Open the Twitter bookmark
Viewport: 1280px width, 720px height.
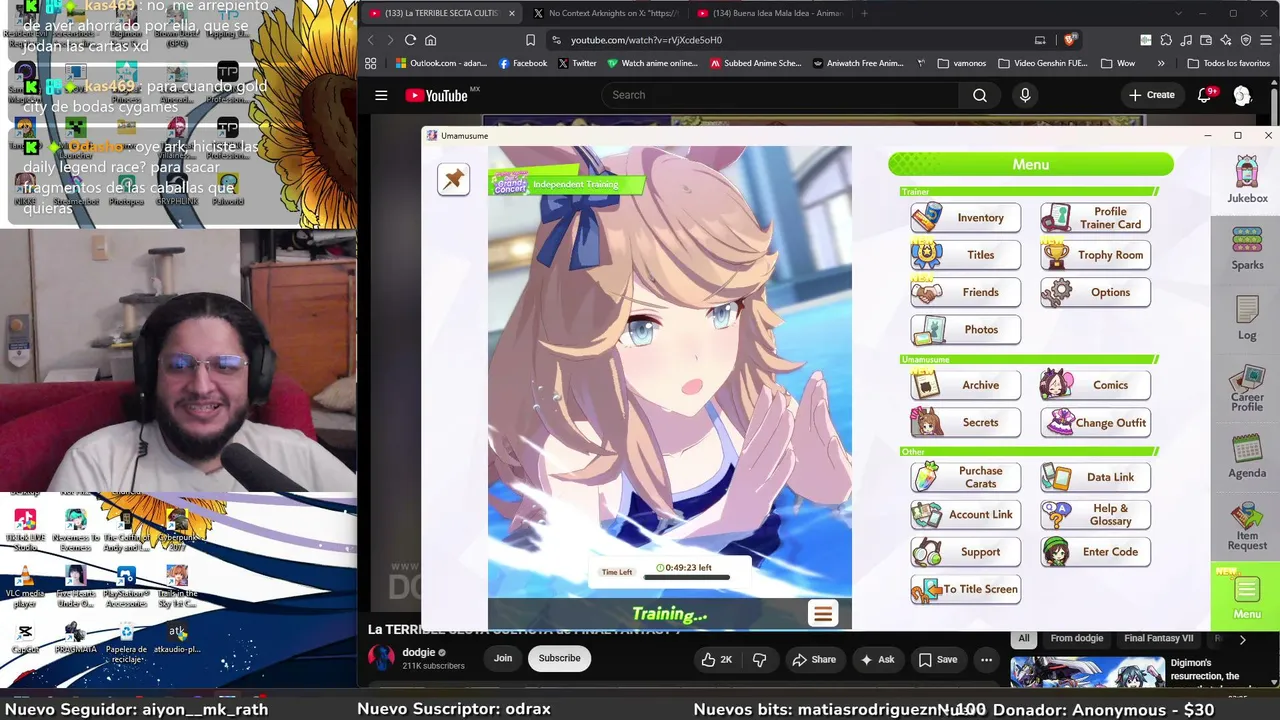tap(577, 63)
